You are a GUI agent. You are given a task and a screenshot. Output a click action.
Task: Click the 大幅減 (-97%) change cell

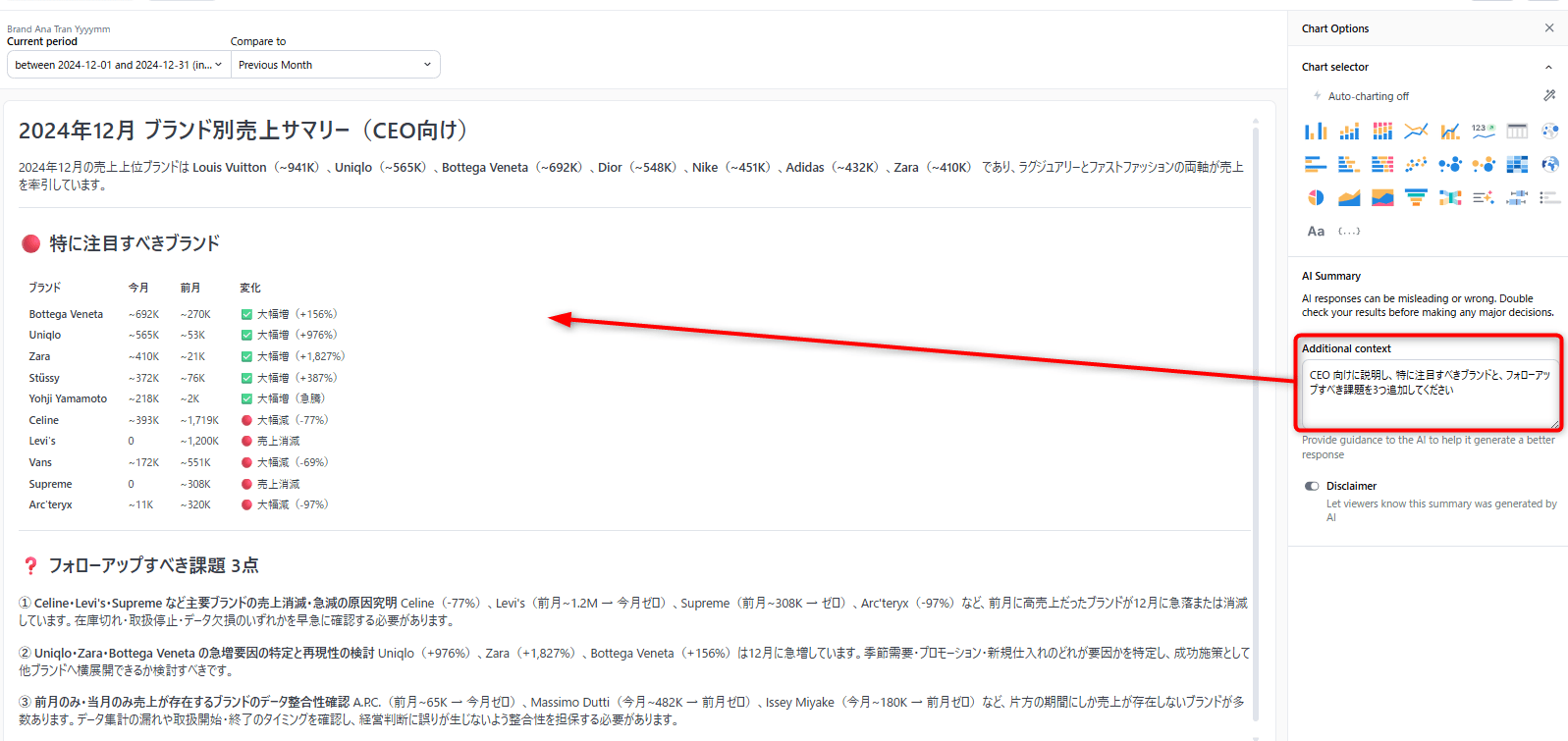[x=286, y=504]
